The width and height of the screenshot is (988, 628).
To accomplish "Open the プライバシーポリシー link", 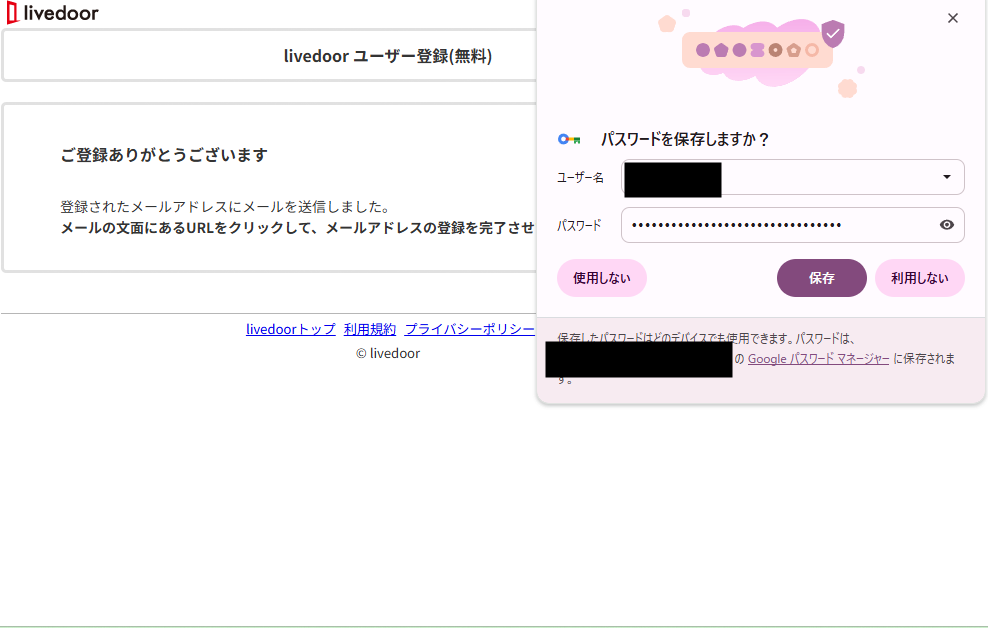I will 469,329.
